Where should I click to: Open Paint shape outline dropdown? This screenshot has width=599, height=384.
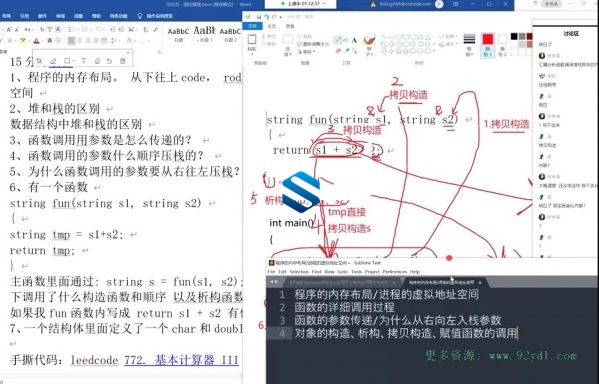[448, 36]
